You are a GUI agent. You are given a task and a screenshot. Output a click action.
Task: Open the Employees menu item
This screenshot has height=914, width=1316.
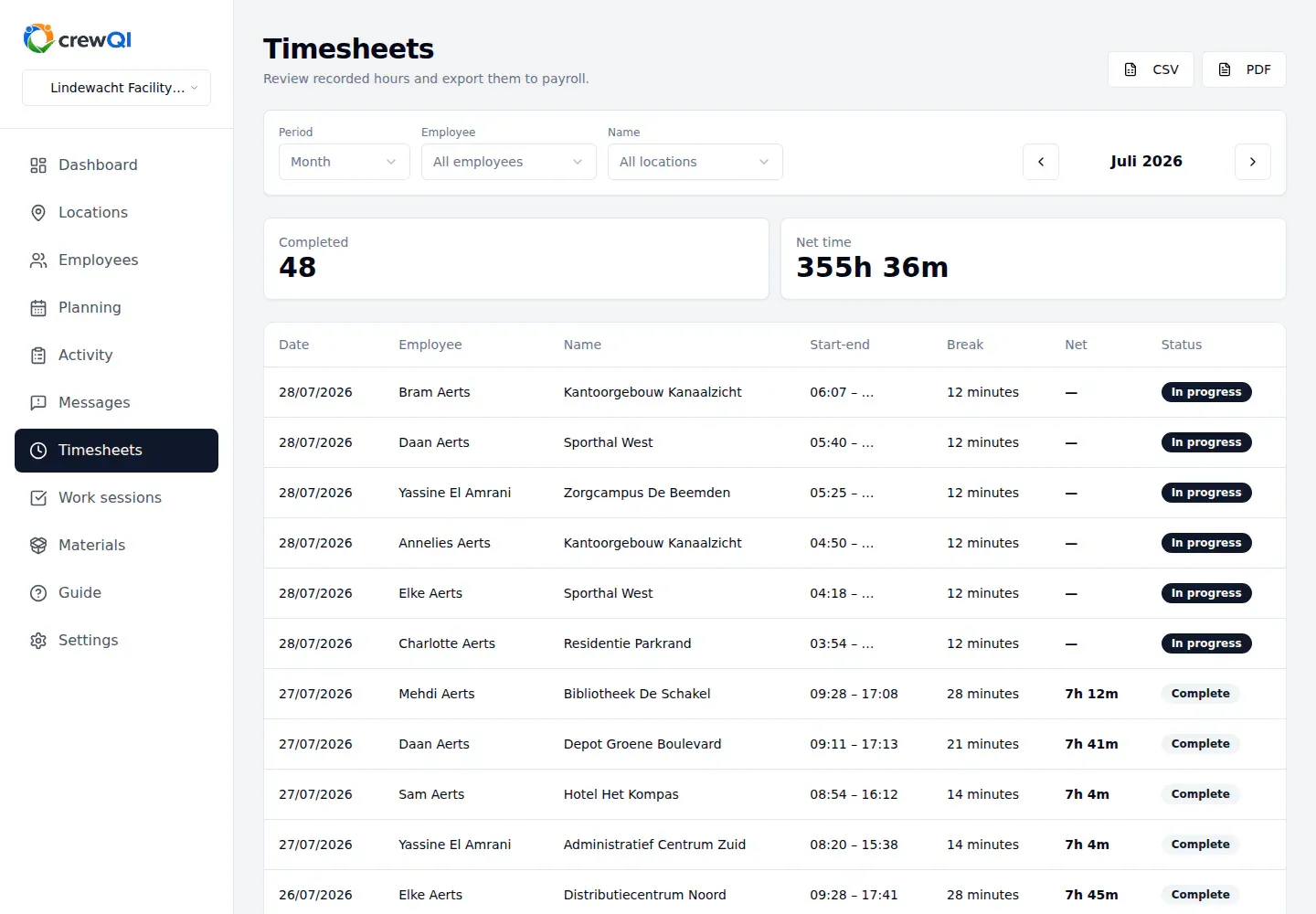116,260
